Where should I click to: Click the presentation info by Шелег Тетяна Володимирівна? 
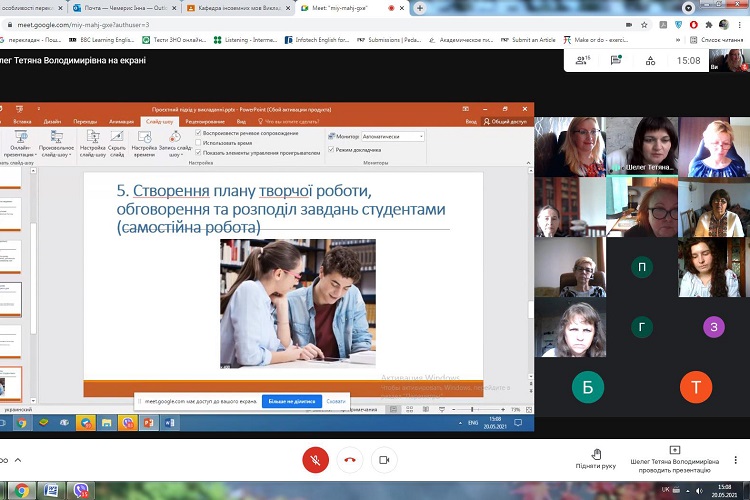click(x=674, y=460)
